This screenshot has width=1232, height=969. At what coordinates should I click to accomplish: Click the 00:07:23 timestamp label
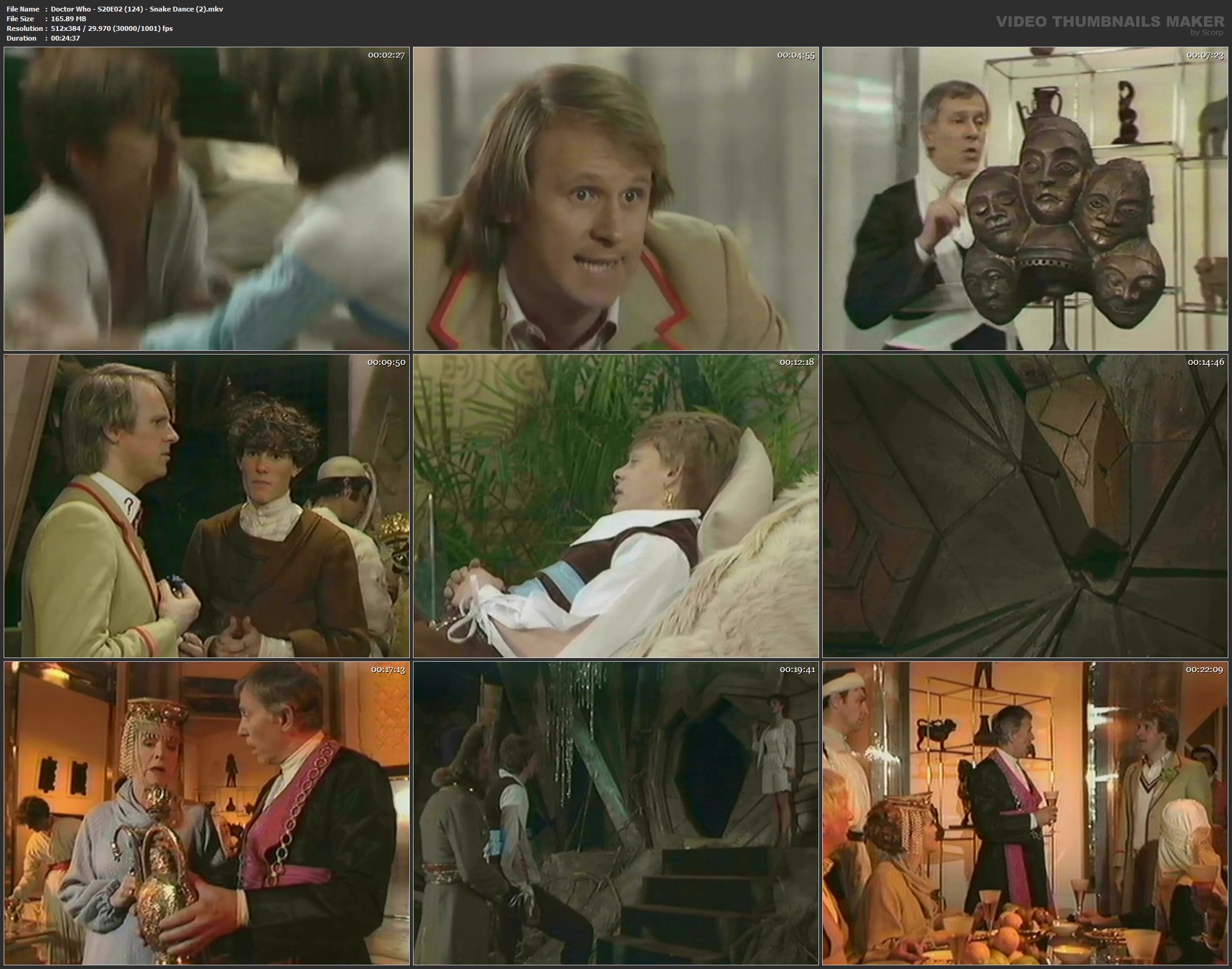pyautogui.click(x=1205, y=55)
